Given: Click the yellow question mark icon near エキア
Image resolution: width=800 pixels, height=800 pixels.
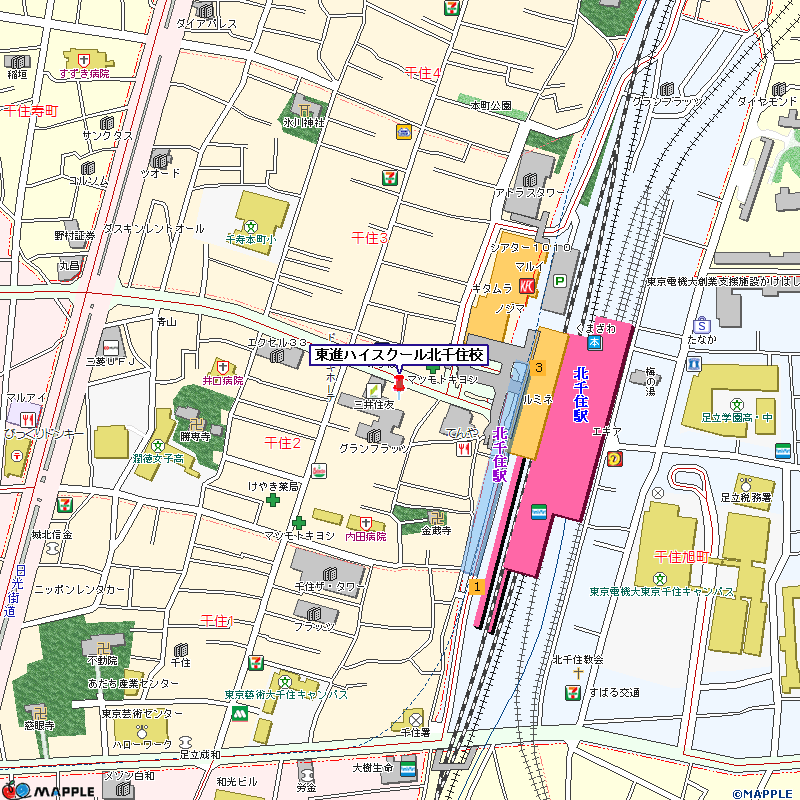Looking at the screenshot, I should (x=615, y=459).
